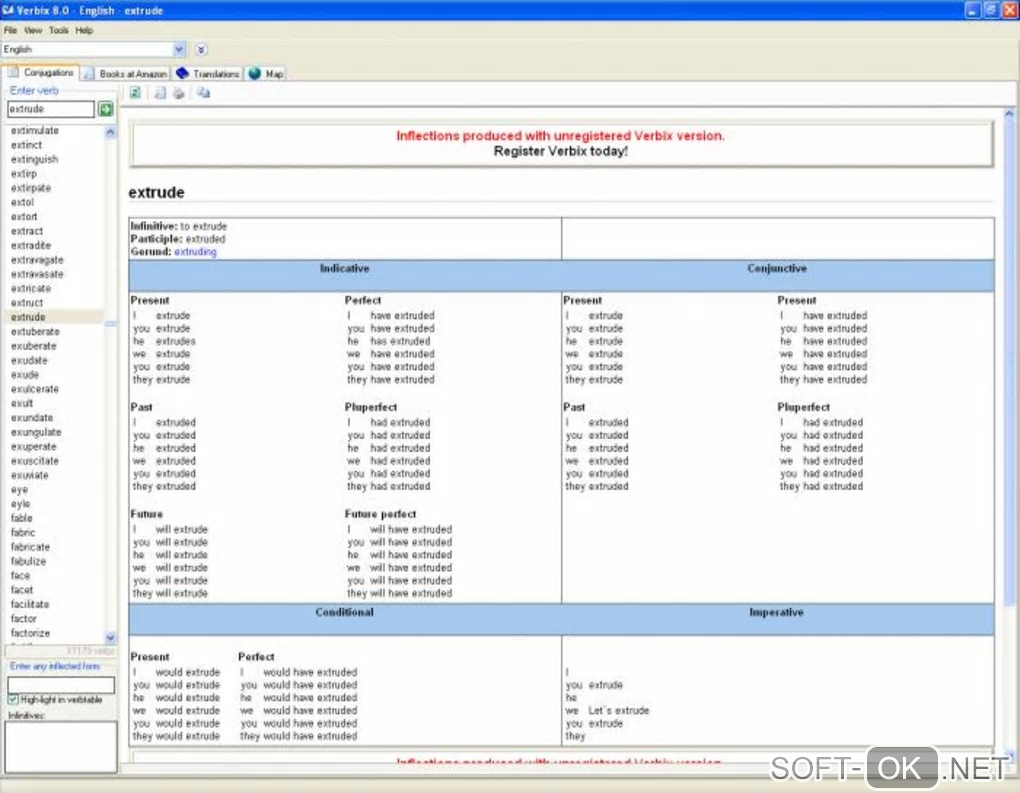Select fabric in the verb list
Screen dimensions: 1020x793
23,532
